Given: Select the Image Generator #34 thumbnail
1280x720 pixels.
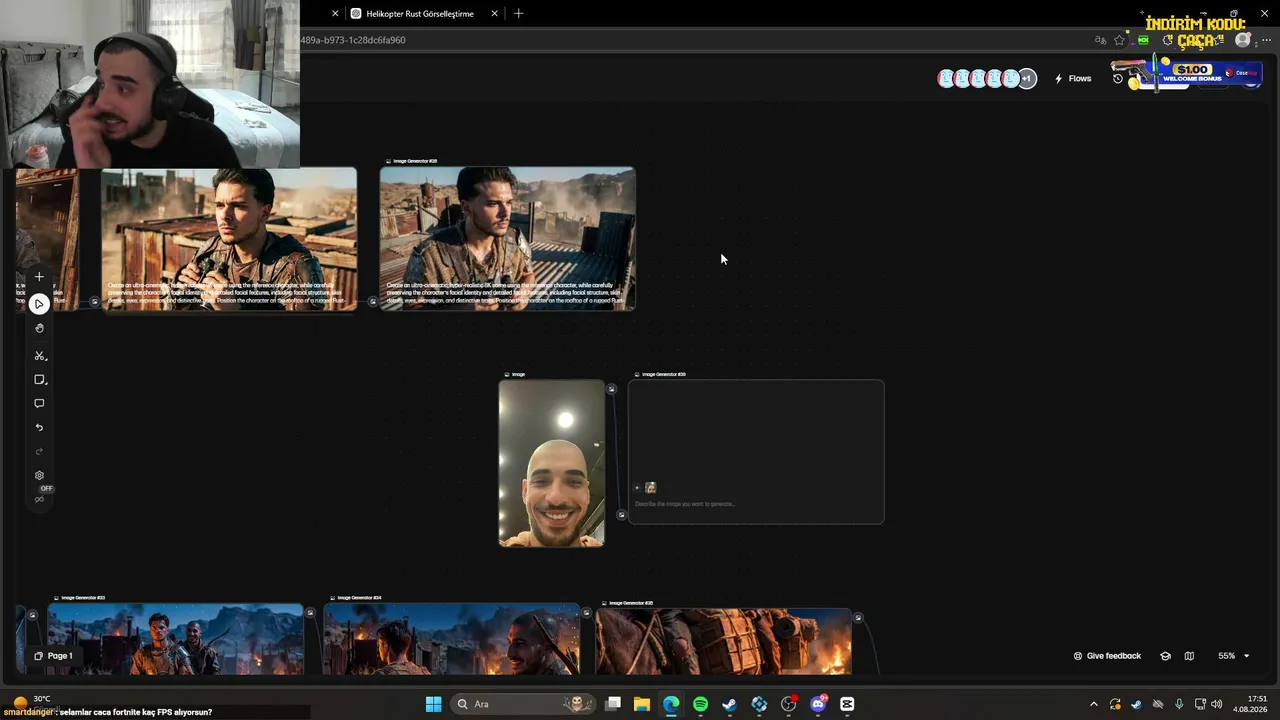Looking at the screenshot, I should tap(451, 640).
